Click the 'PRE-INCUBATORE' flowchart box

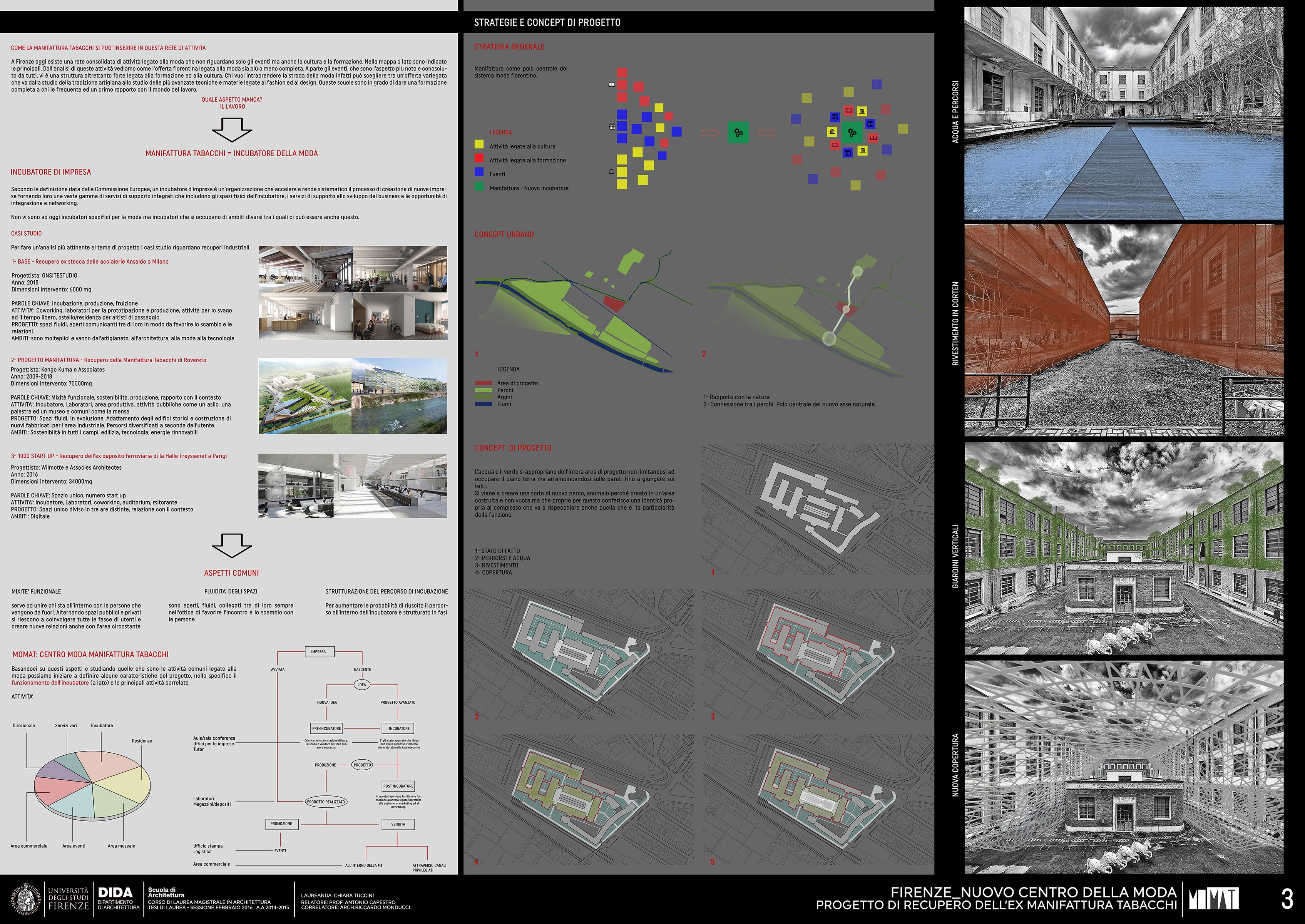(326, 728)
